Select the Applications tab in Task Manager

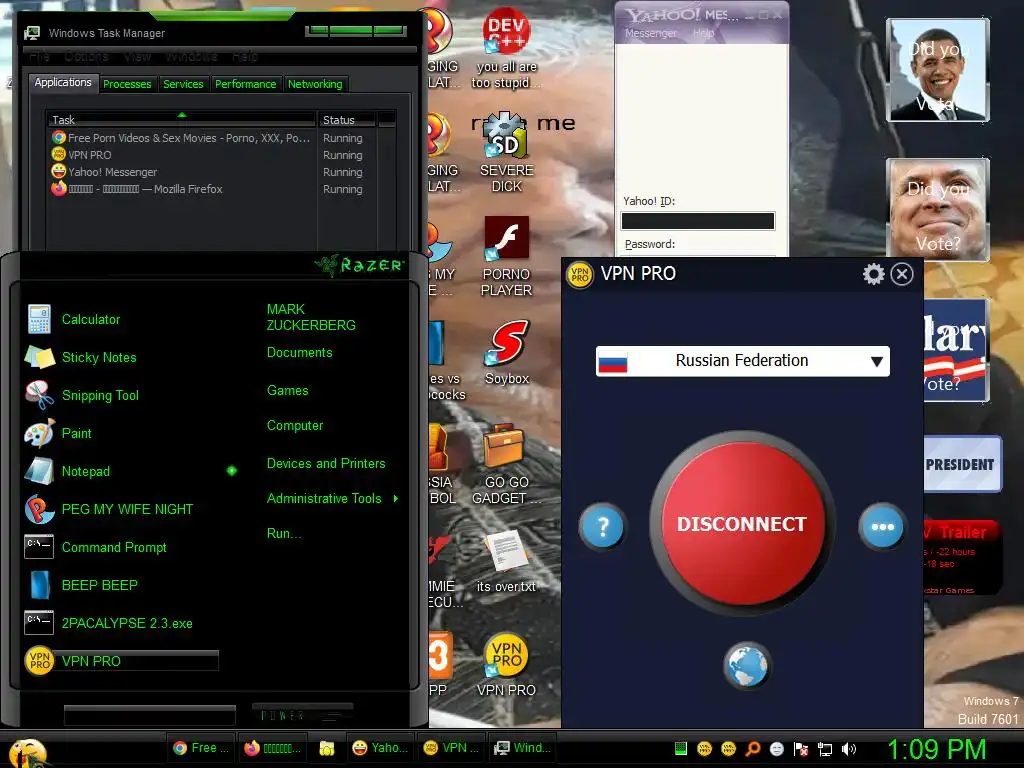point(63,82)
